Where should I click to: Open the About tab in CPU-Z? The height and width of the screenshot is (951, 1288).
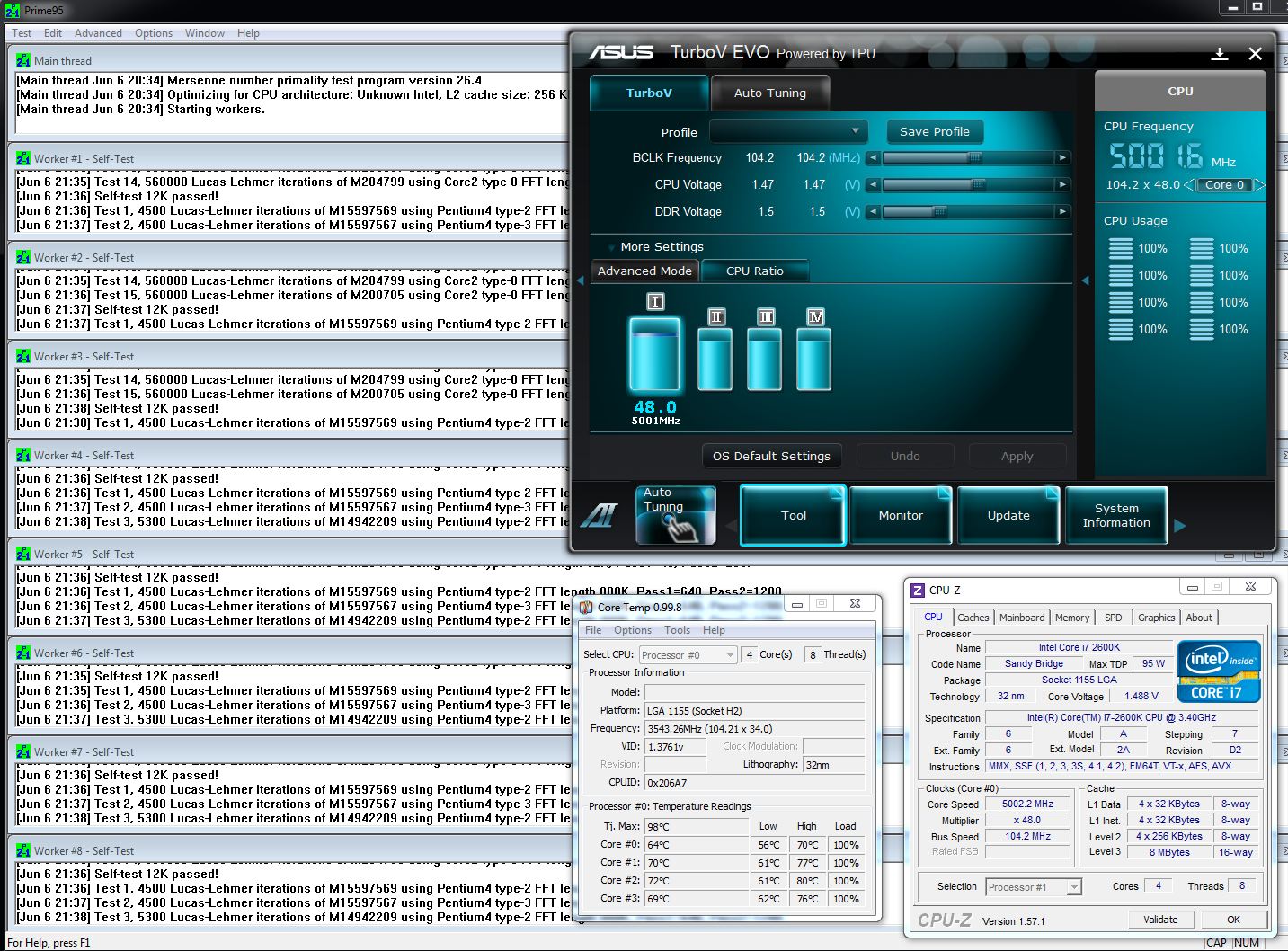1199,618
